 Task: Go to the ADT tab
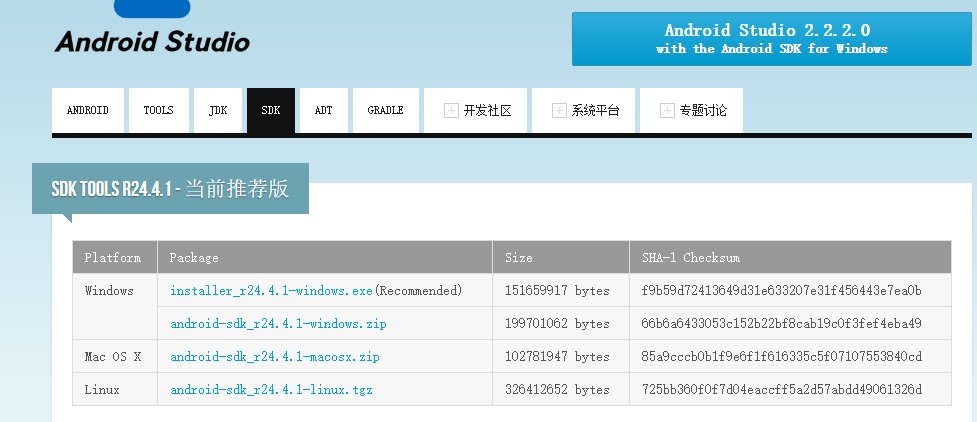(324, 110)
